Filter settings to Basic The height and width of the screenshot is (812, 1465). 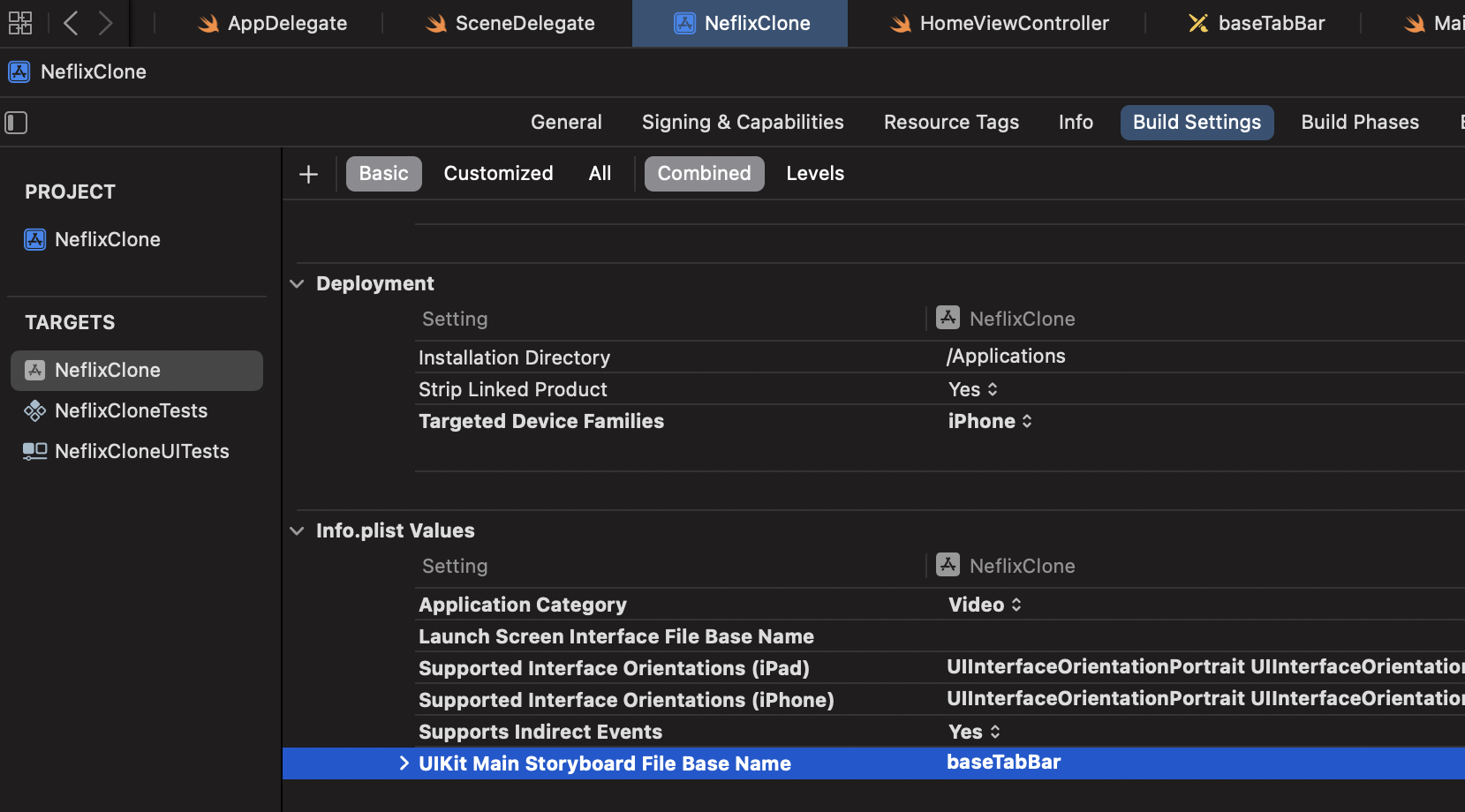point(383,174)
